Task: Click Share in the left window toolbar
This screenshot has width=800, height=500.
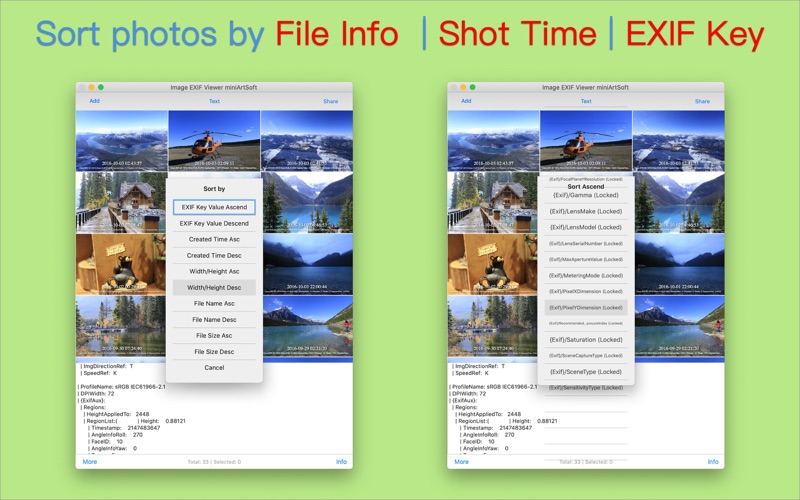Action: click(x=331, y=101)
